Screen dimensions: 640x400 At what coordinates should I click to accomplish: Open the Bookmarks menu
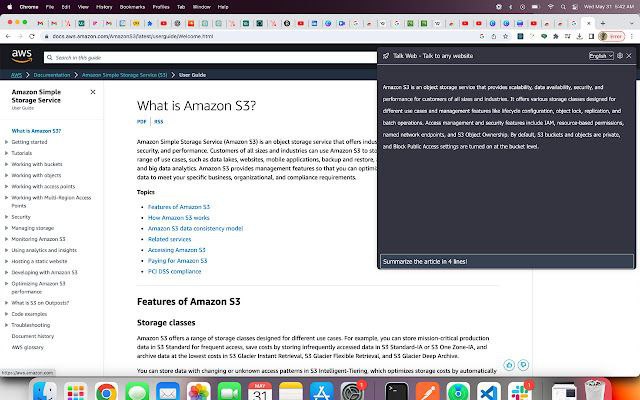click(x=132, y=7)
